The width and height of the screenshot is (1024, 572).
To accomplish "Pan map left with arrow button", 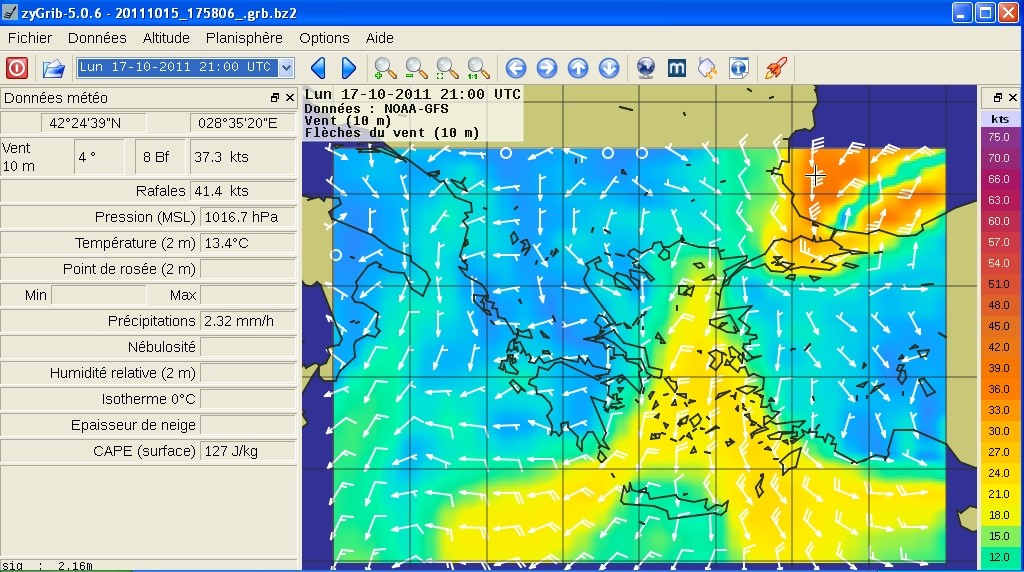I will tap(516, 68).
